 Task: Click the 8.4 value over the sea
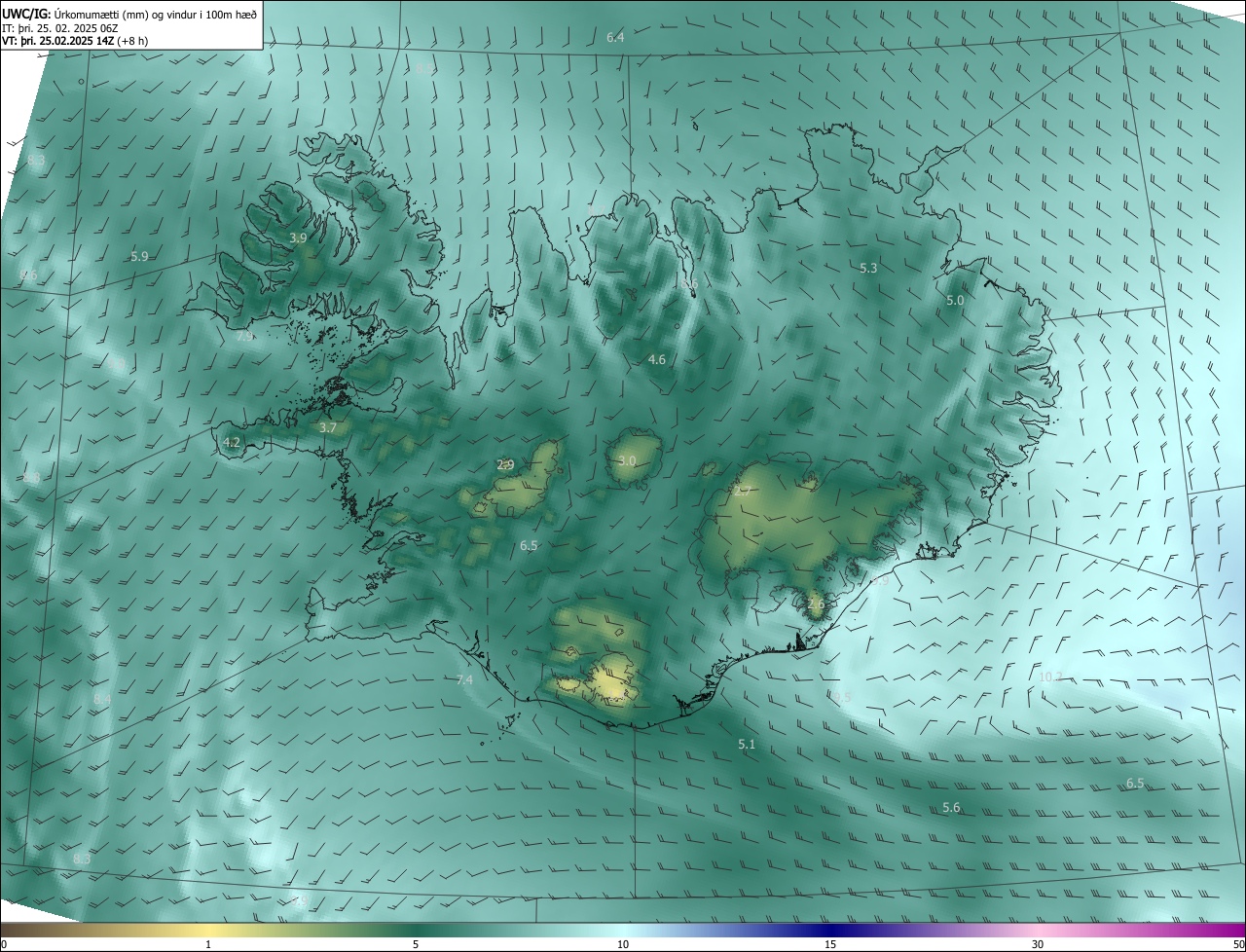[x=102, y=698]
